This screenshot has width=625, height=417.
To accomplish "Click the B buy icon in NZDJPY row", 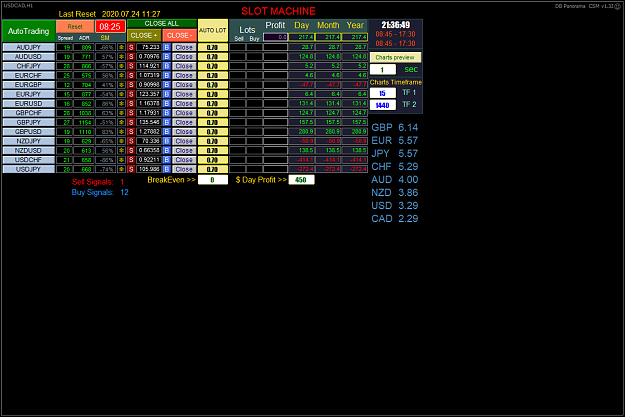I will click(x=167, y=141).
